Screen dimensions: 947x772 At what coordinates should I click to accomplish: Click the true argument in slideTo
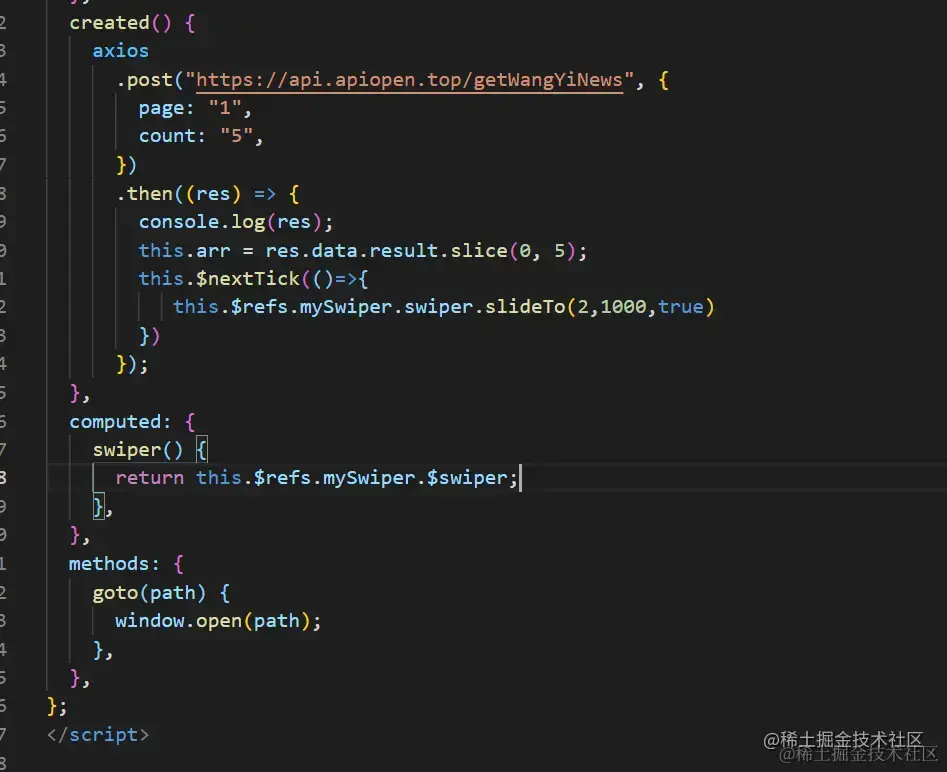point(681,307)
